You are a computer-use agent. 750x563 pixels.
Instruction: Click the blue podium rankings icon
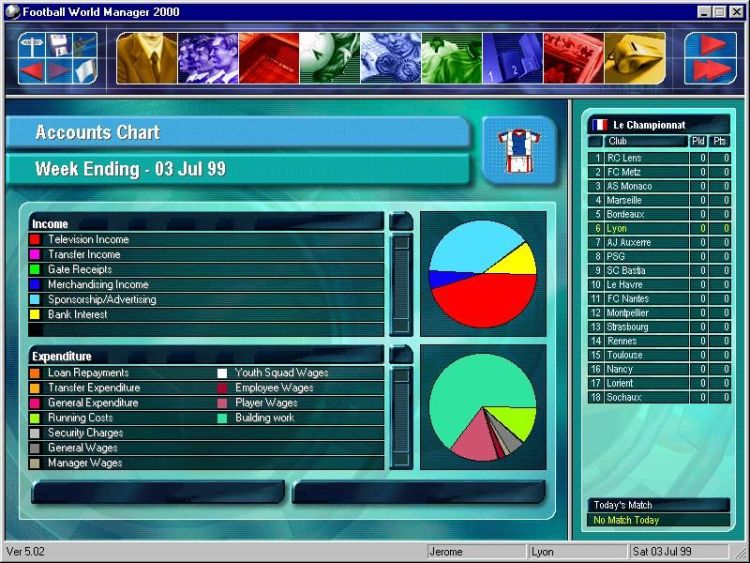click(x=512, y=58)
